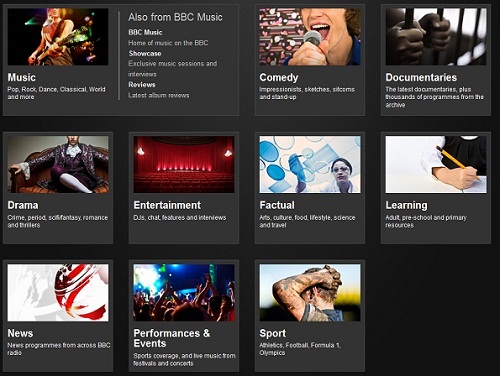Click the Drama category title
The width and height of the screenshot is (500, 376).
[23, 205]
